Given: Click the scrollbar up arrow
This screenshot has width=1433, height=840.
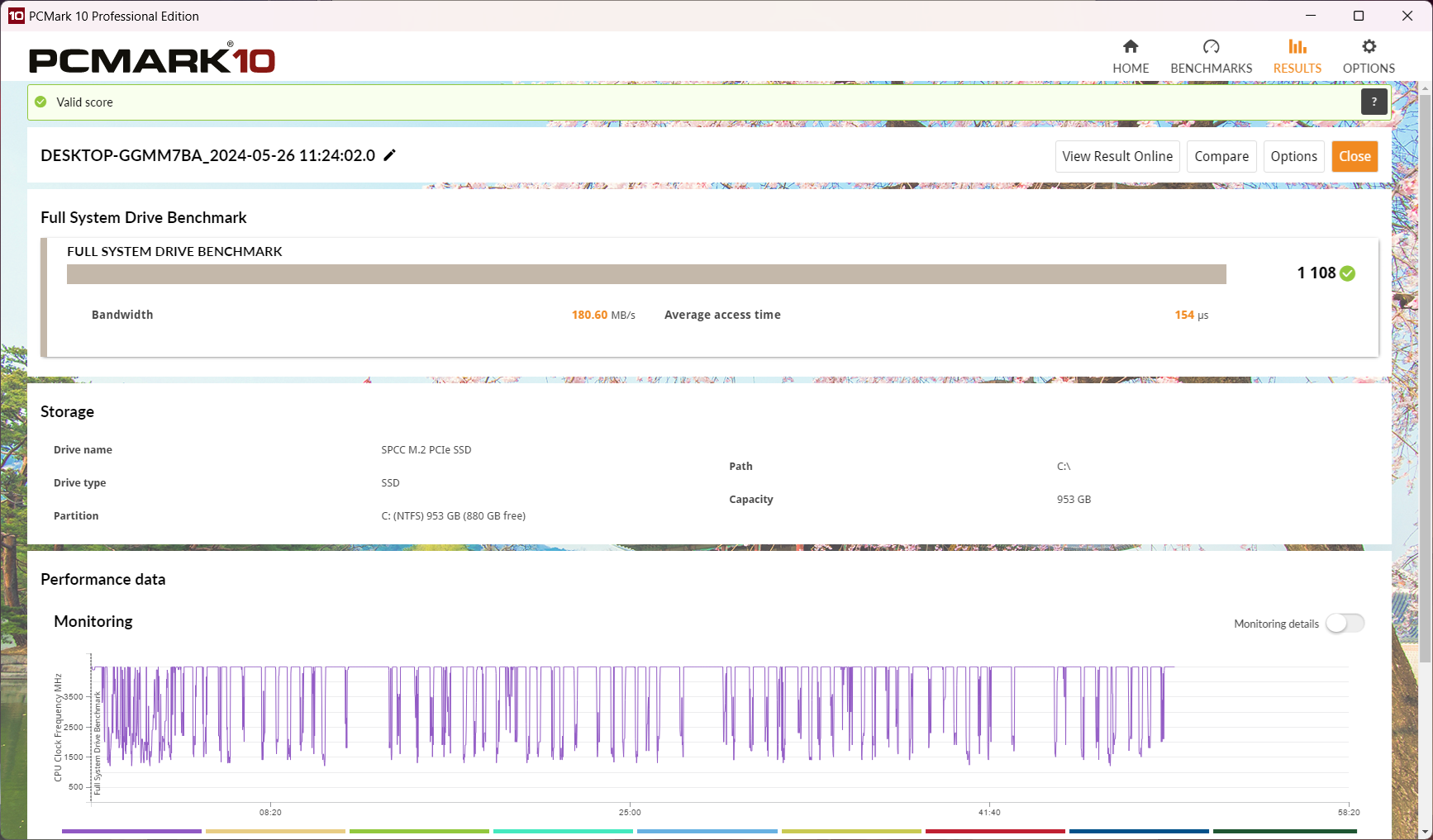Looking at the screenshot, I should click(1425, 88).
